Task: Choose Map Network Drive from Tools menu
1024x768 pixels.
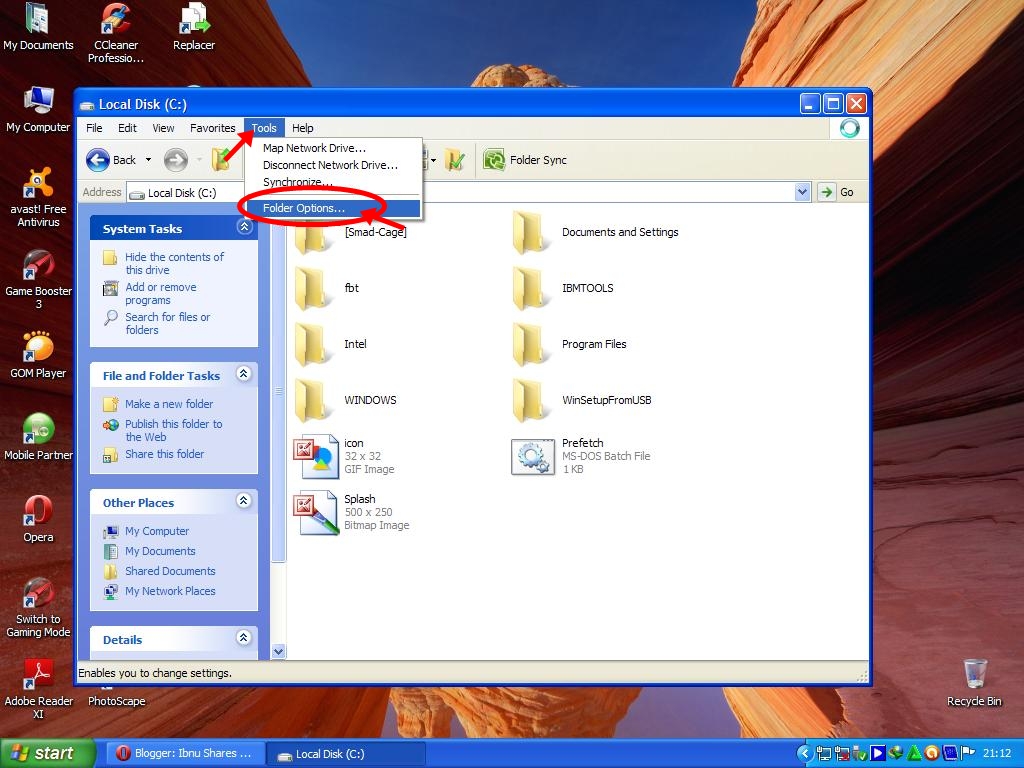Action: coord(314,148)
